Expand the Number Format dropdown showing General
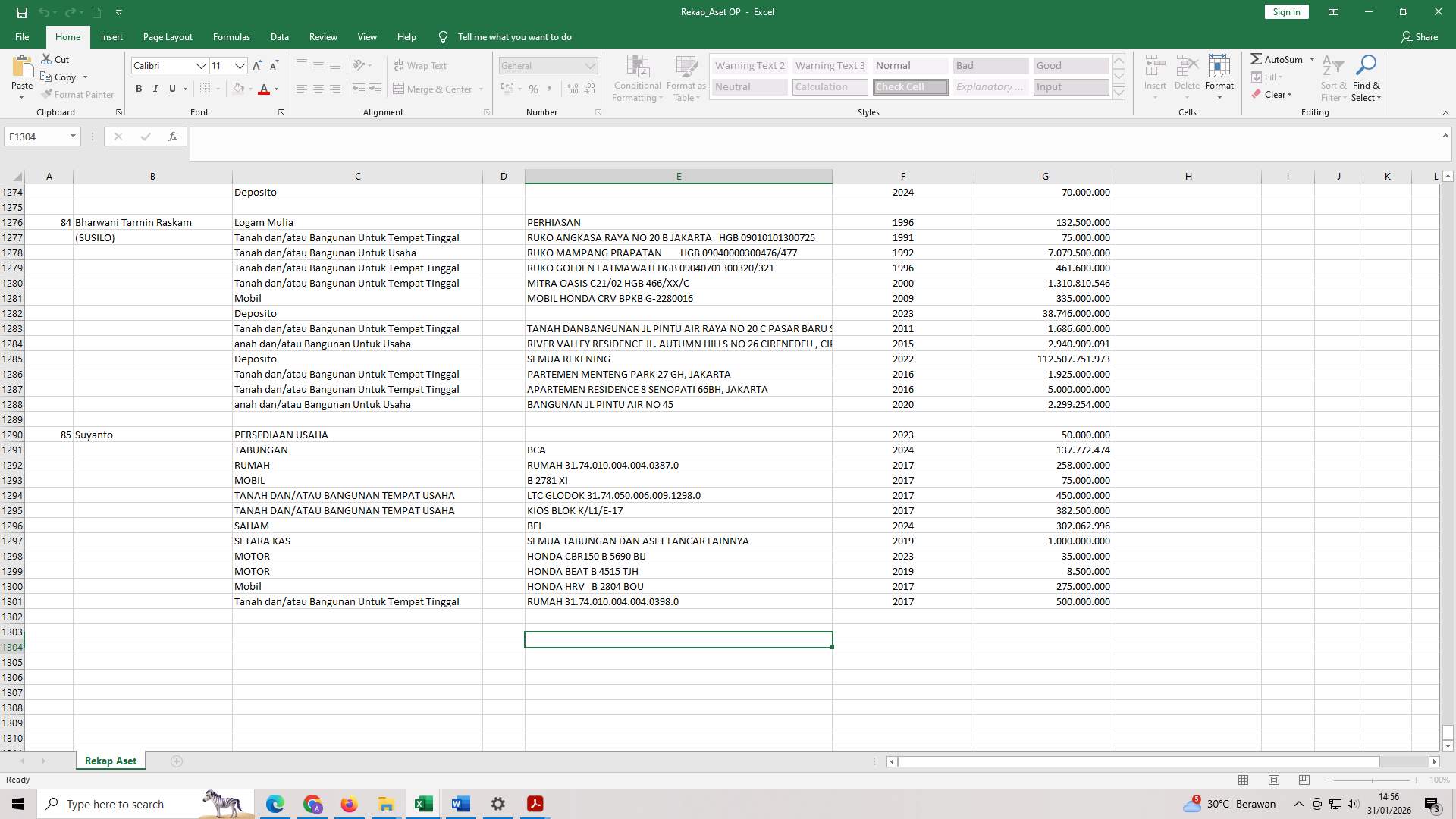Viewport: 1456px width, 819px height. pyautogui.click(x=591, y=65)
